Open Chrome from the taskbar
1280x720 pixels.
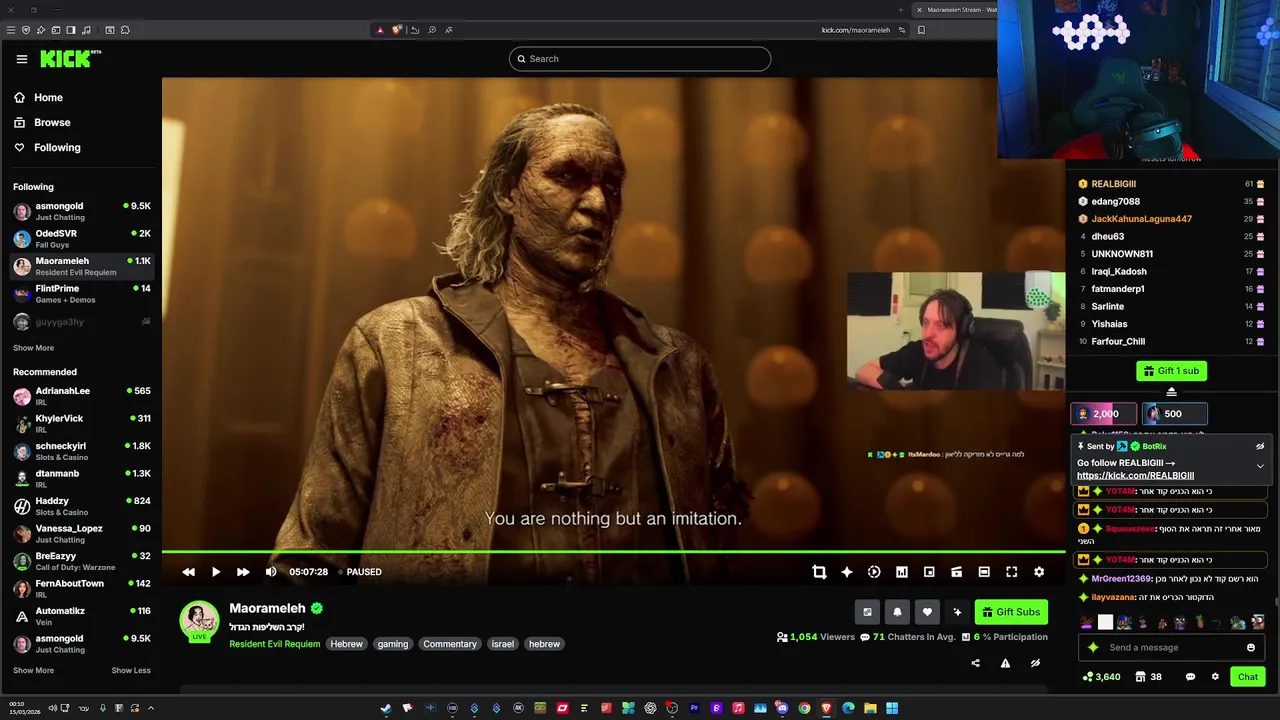pos(804,708)
